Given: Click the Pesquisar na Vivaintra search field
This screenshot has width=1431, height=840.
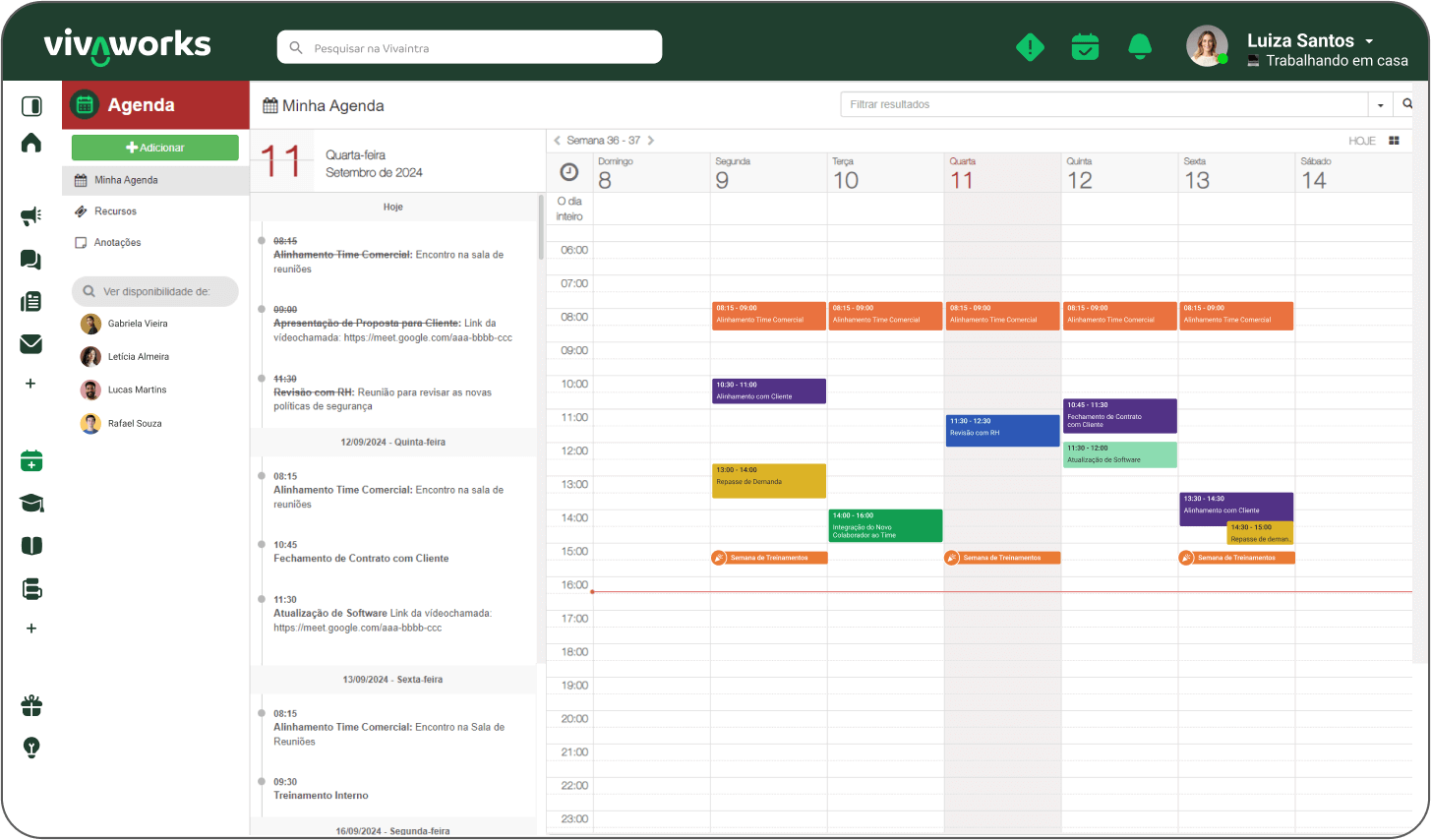Looking at the screenshot, I should [470, 47].
